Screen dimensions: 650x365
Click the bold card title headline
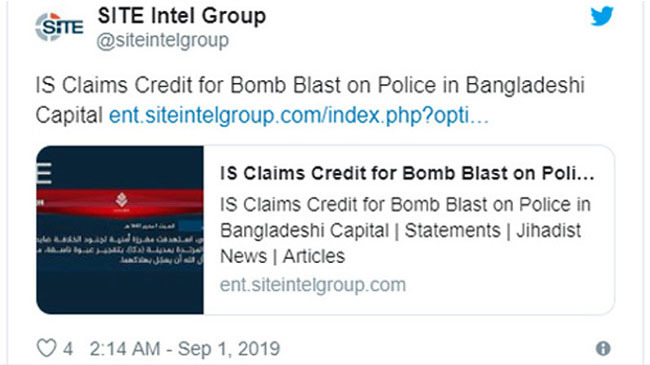pos(407,173)
